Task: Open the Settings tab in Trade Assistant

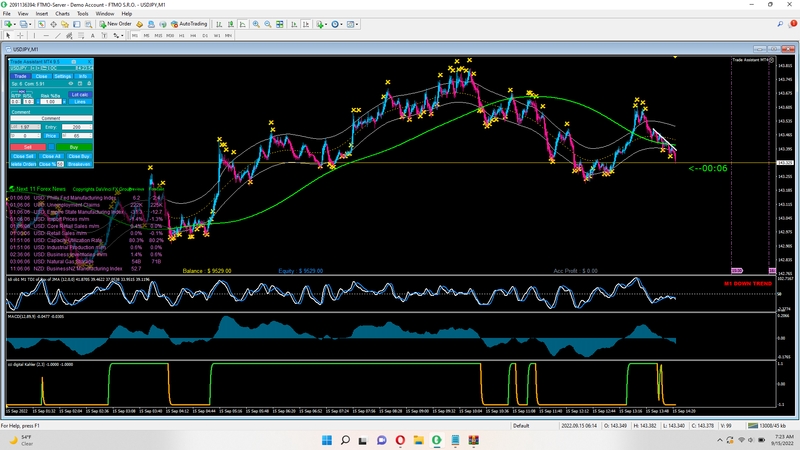Action: click(63, 76)
